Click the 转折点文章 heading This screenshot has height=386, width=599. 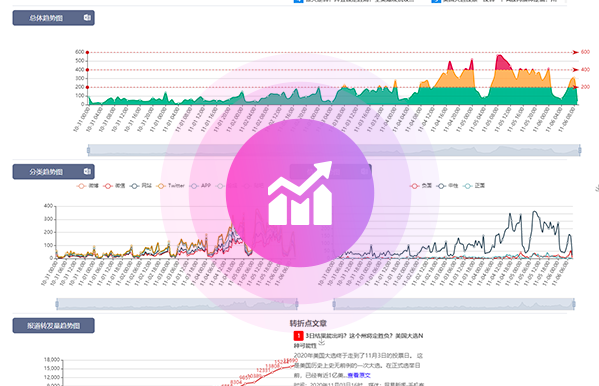click(308, 323)
